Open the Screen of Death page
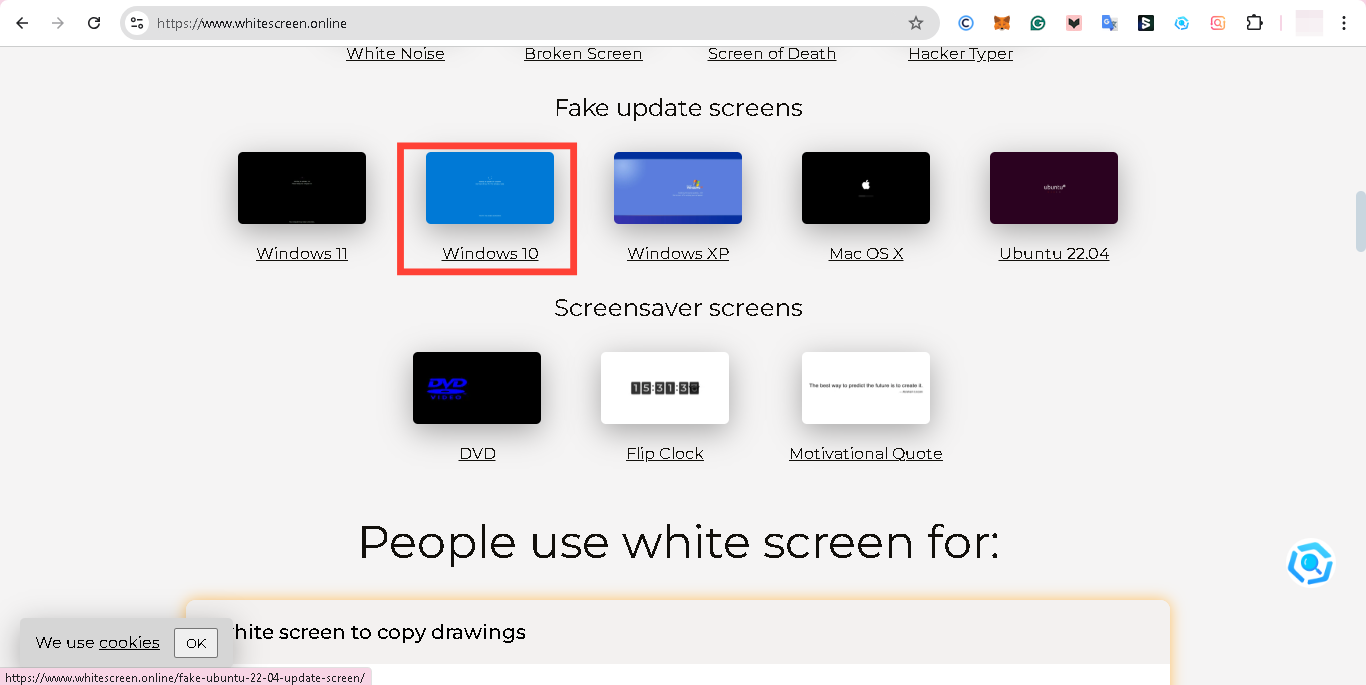The image size is (1366, 685). (x=771, y=53)
